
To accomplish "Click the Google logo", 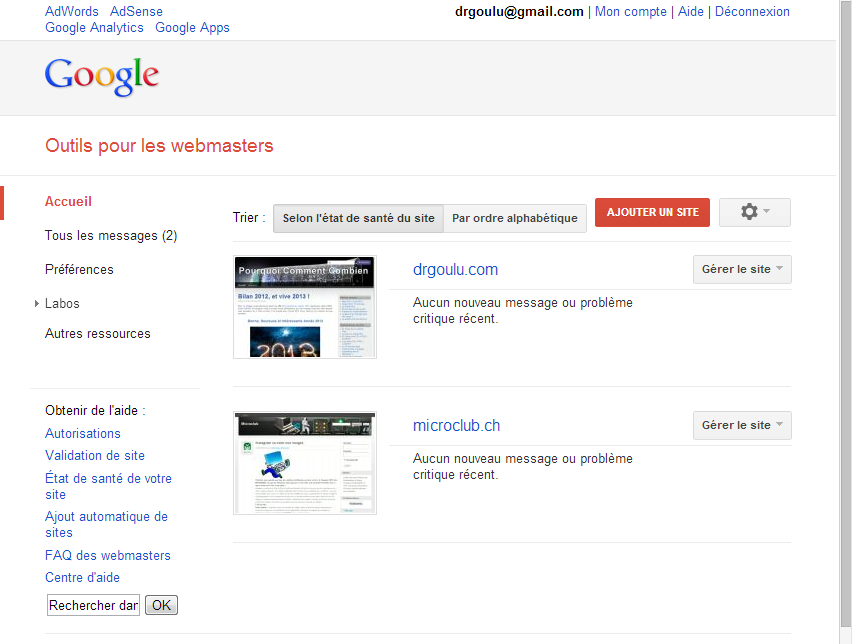I will [x=102, y=77].
